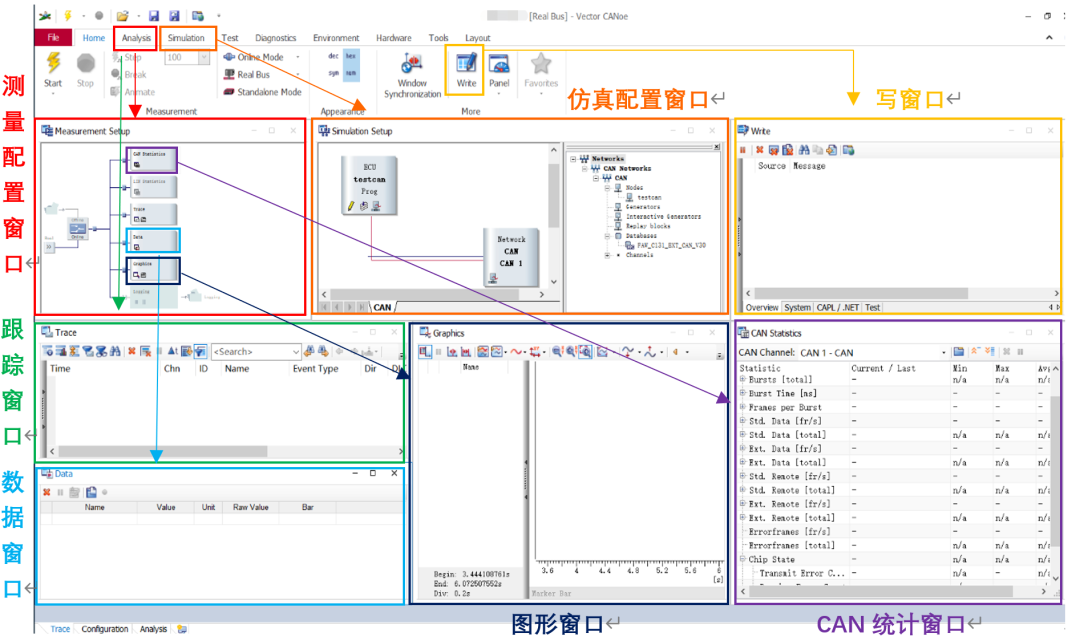Viewport: 1080px width, 641px height.
Task: Click the fit-all zoom icon in Graphics toolbar
Action: 585,352
